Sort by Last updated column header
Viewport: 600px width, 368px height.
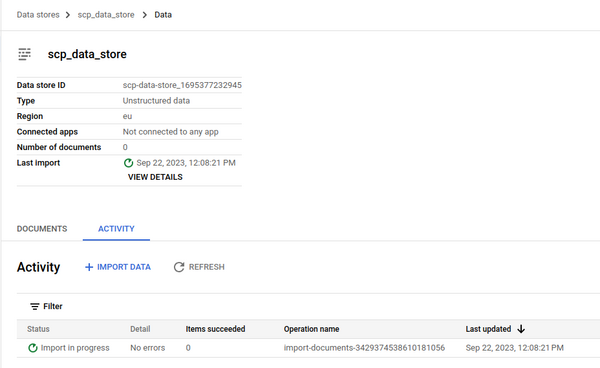coord(488,329)
